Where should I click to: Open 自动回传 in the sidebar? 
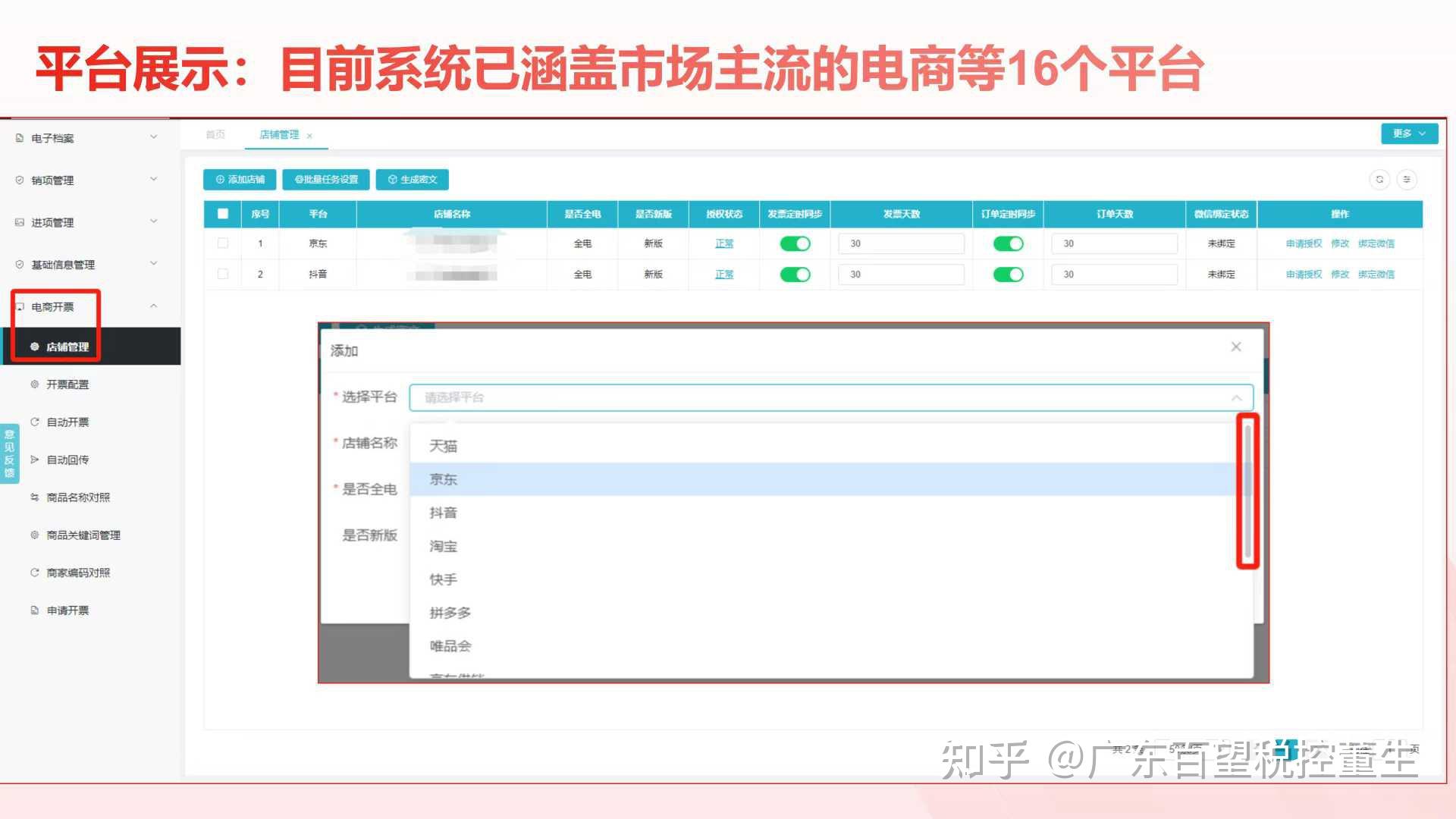[67, 460]
